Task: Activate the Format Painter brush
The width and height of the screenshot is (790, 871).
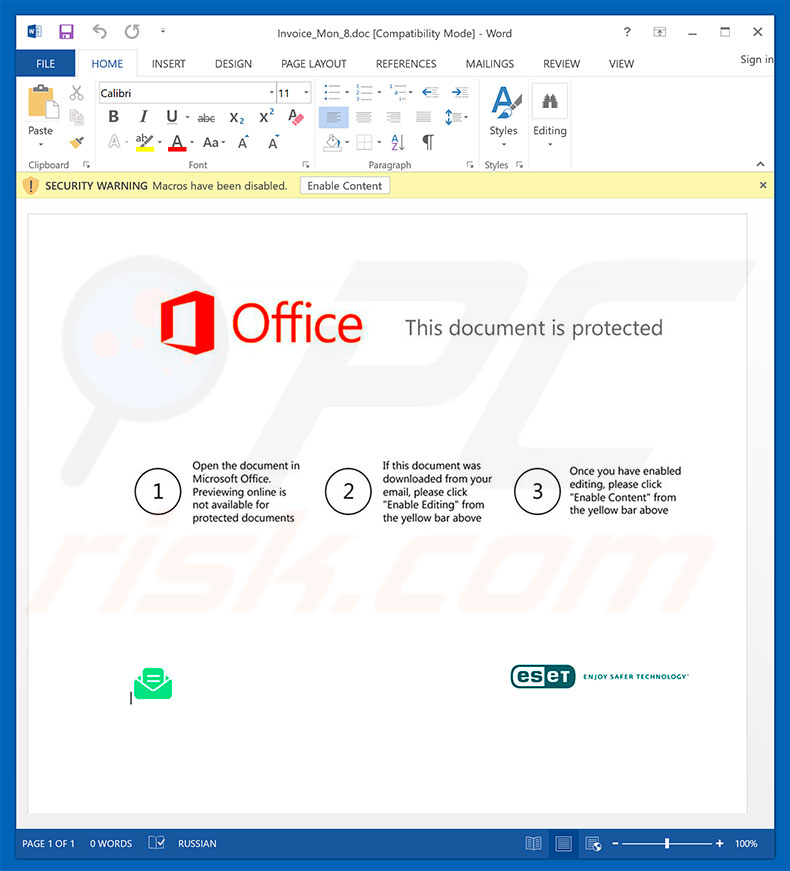Action: pos(77,142)
